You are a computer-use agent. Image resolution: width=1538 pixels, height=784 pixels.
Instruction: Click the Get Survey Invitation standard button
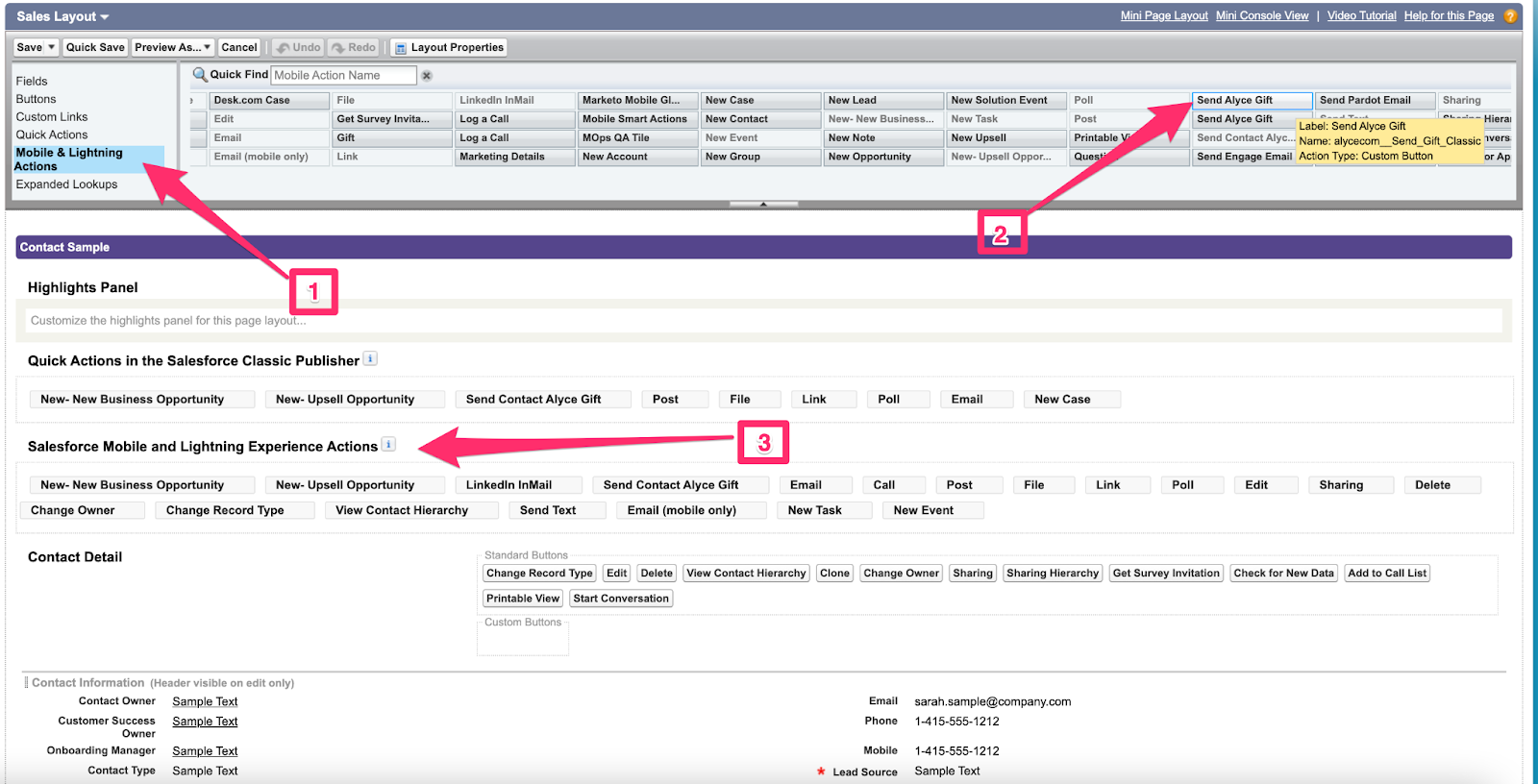(x=1166, y=574)
